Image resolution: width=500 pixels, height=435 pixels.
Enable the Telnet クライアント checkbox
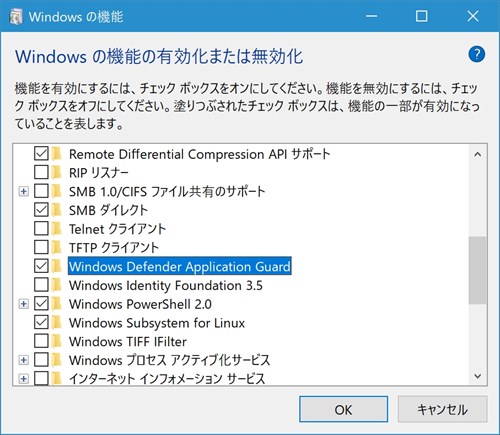pyautogui.click(x=41, y=229)
